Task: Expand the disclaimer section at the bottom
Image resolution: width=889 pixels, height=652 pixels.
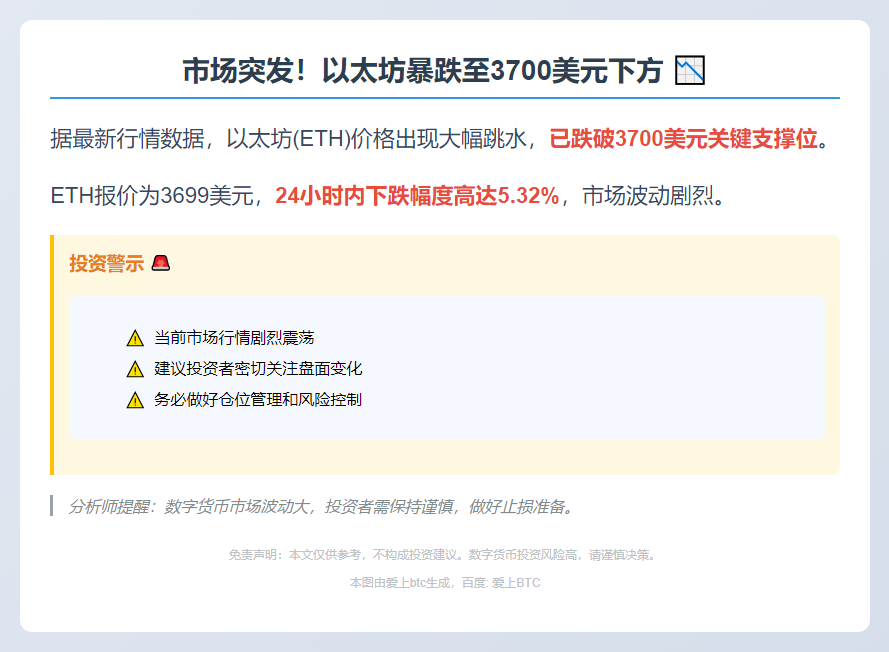Action: click(443, 554)
